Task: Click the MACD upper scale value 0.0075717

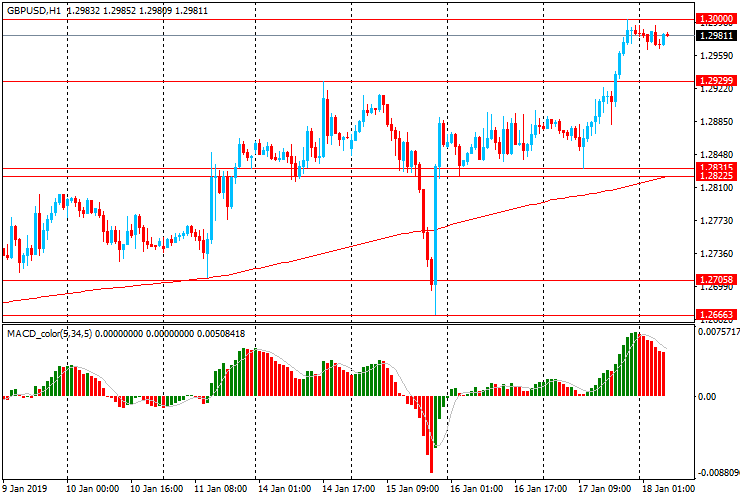Action: [718, 332]
